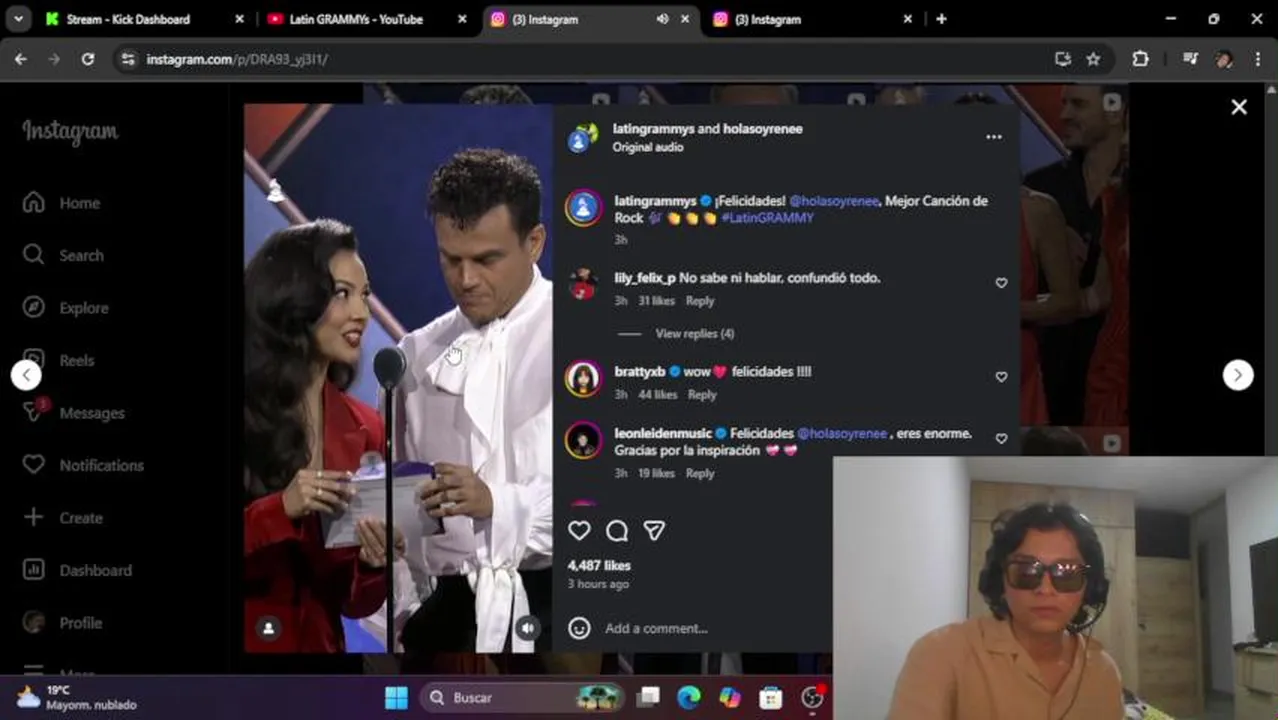View site information icon
The width and height of the screenshot is (1278, 720).
tap(127, 59)
